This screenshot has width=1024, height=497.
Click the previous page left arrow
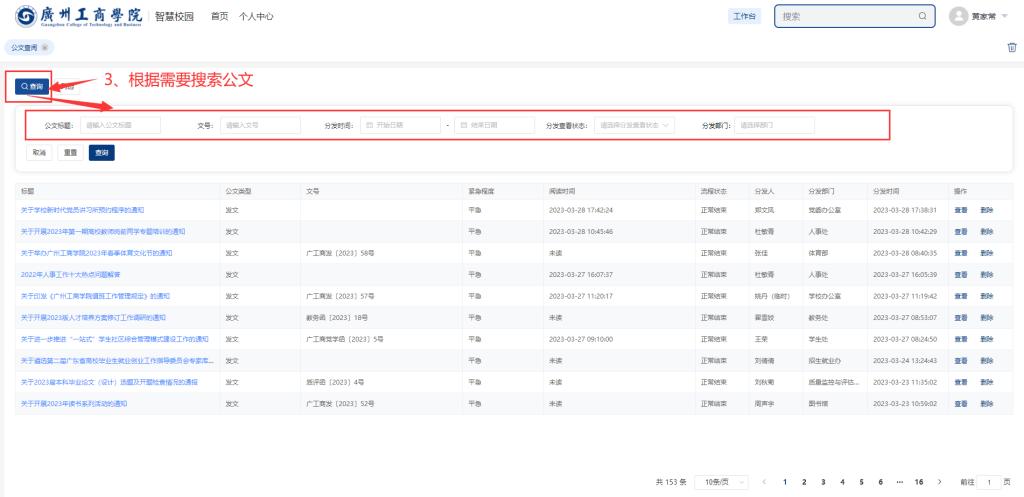765,481
